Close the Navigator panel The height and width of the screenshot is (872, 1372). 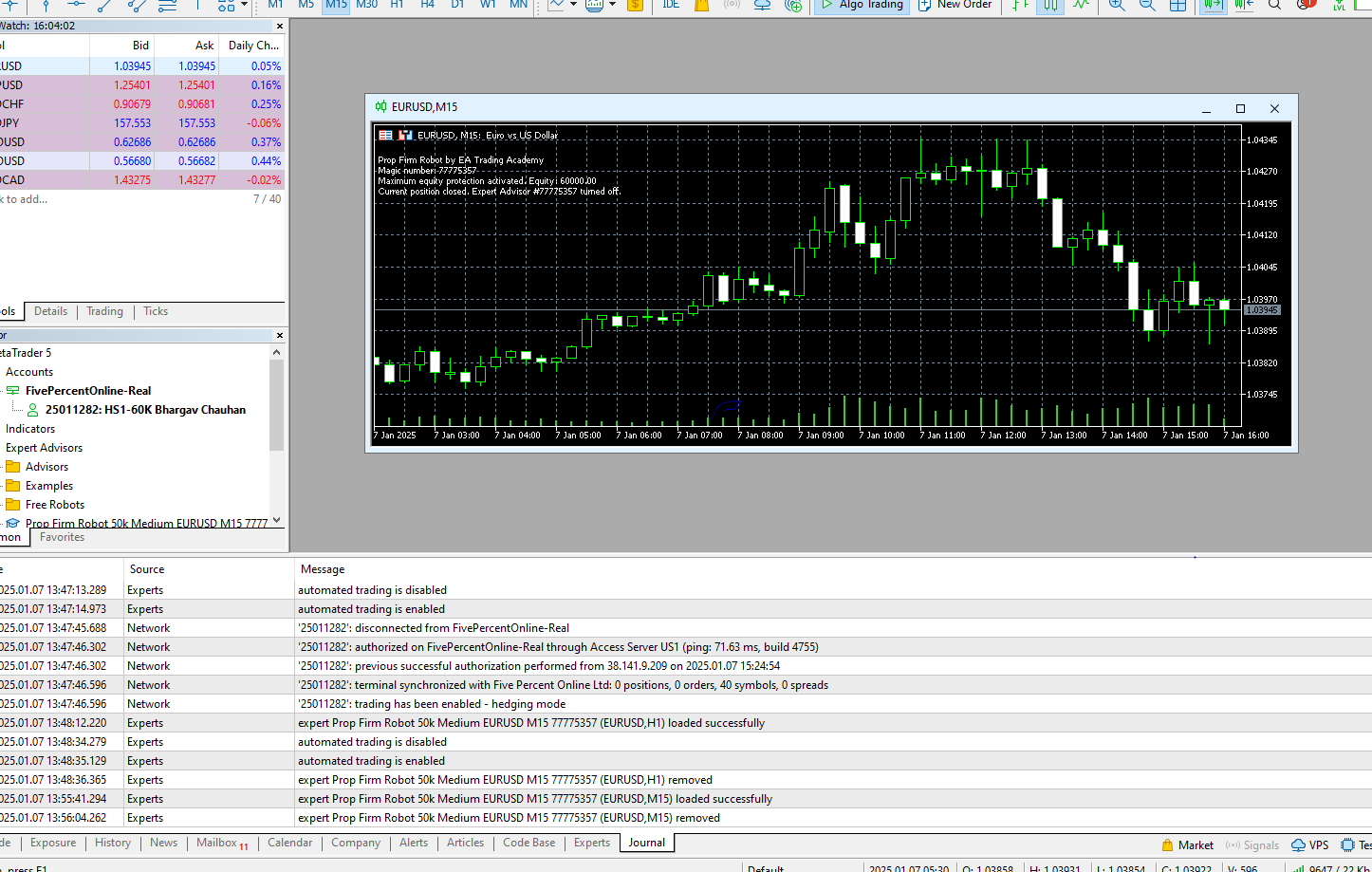pyautogui.click(x=279, y=335)
